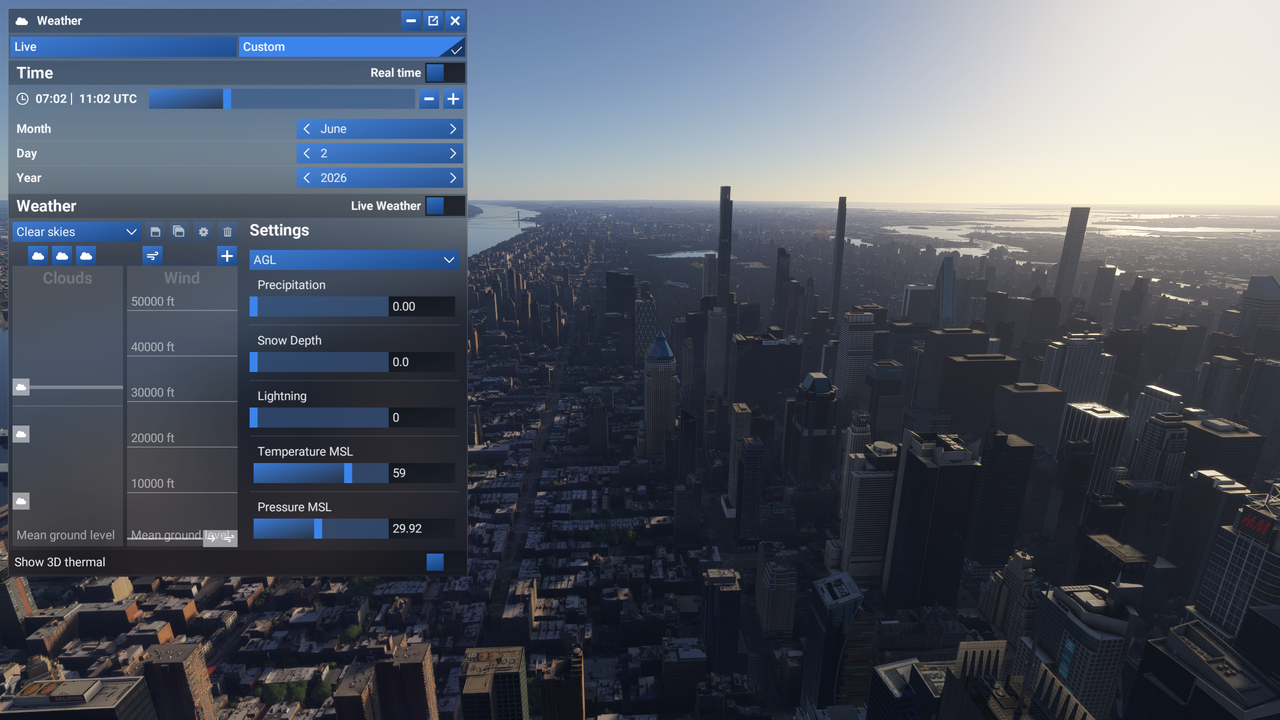Click the Lightning slider
The width and height of the screenshot is (1280, 720).
[319, 418]
